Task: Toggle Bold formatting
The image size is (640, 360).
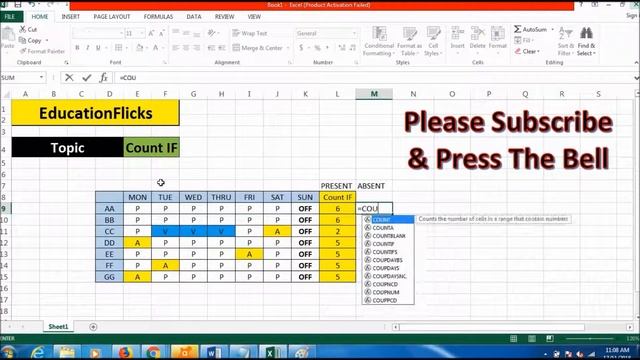Action: coord(77,48)
